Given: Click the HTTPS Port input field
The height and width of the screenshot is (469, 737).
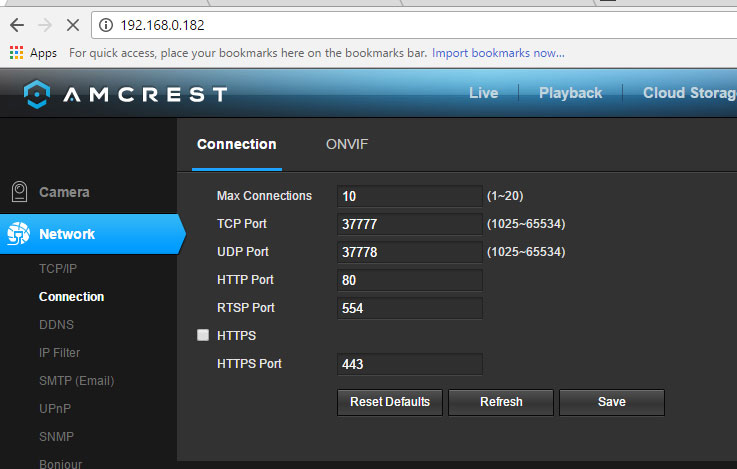Looking at the screenshot, I should pyautogui.click(x=409, y=364).
